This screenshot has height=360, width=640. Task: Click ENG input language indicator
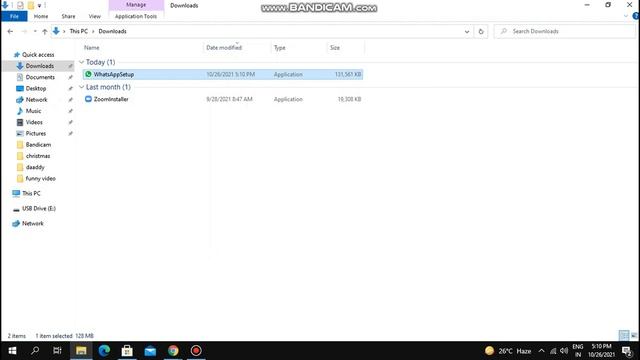click(x=578, y=351)
